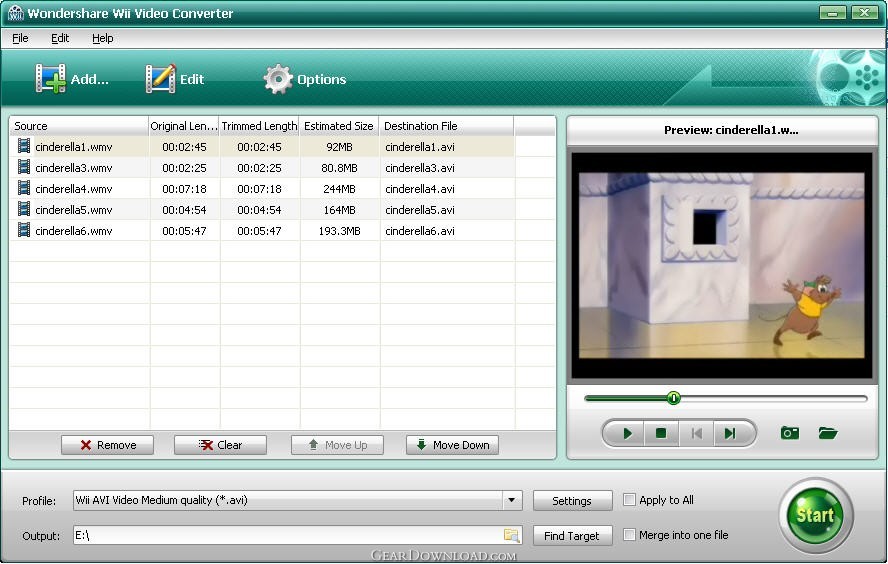Click the Find Target button
The image size is (888, 564).
tap(572, 536)
